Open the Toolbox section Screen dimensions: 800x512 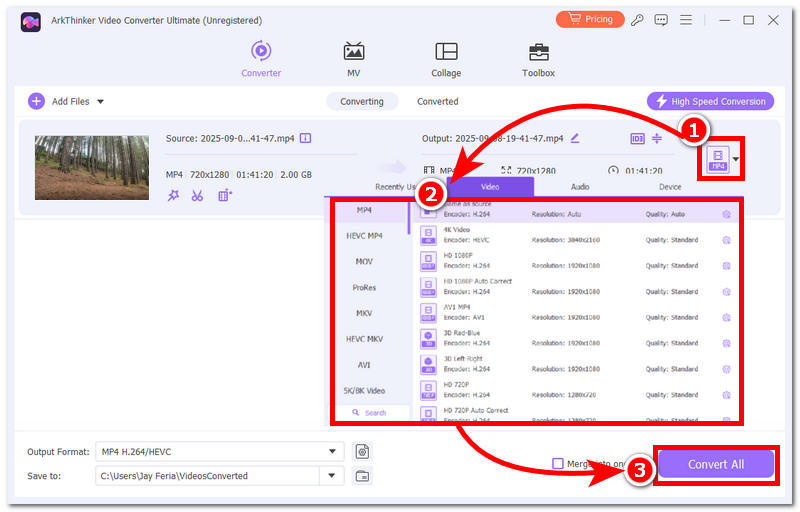(x=538, y=59)
